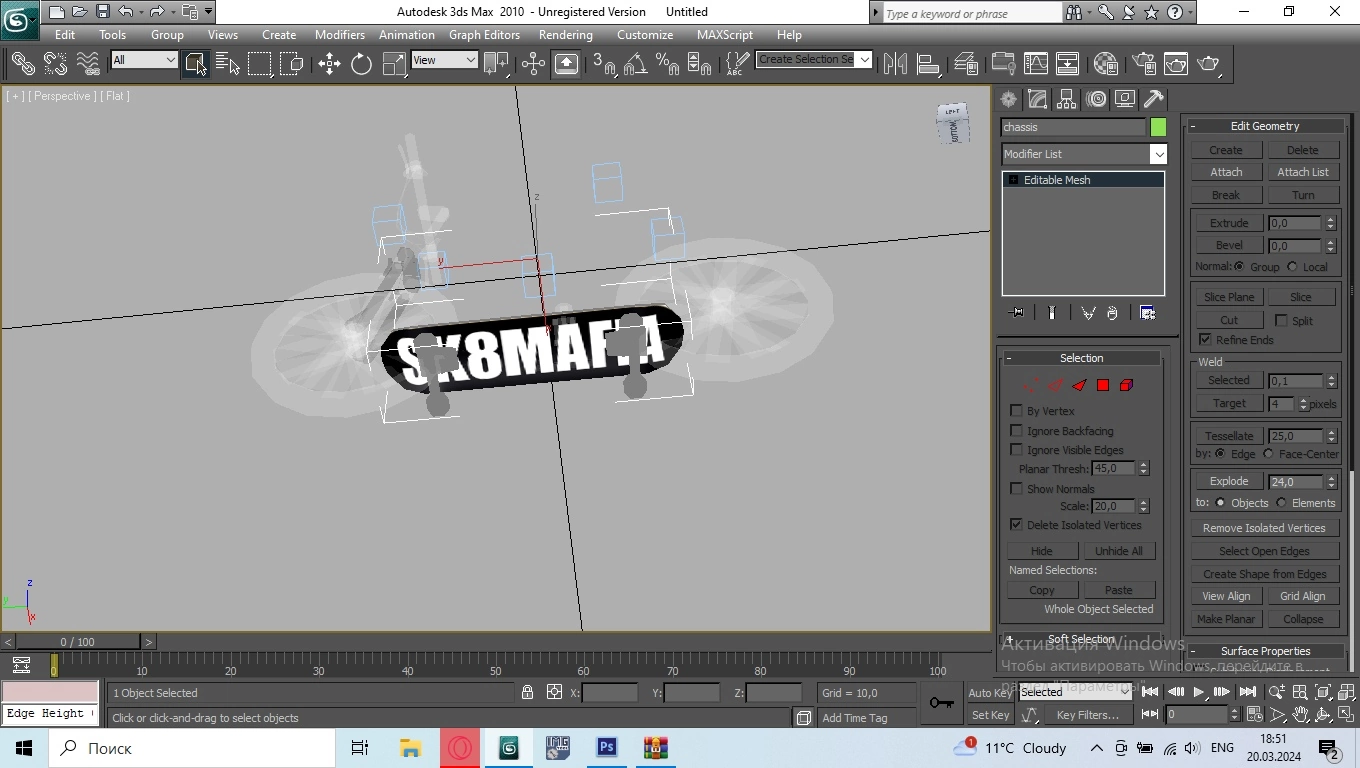This screenshot has width=1360, height=768.
Task: Open the Modifiers menu
Action: coord(339,35)
